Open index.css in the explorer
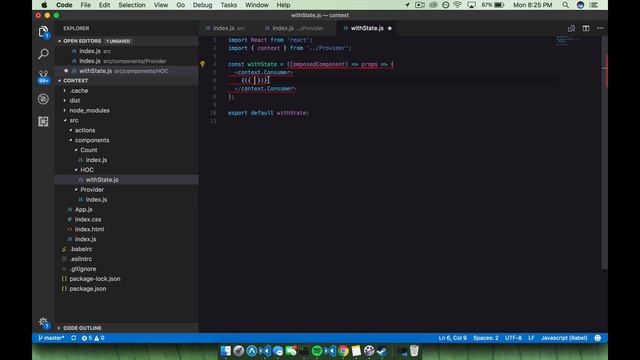This screenshot has height=360, width=640. click(x=88, y=219)
